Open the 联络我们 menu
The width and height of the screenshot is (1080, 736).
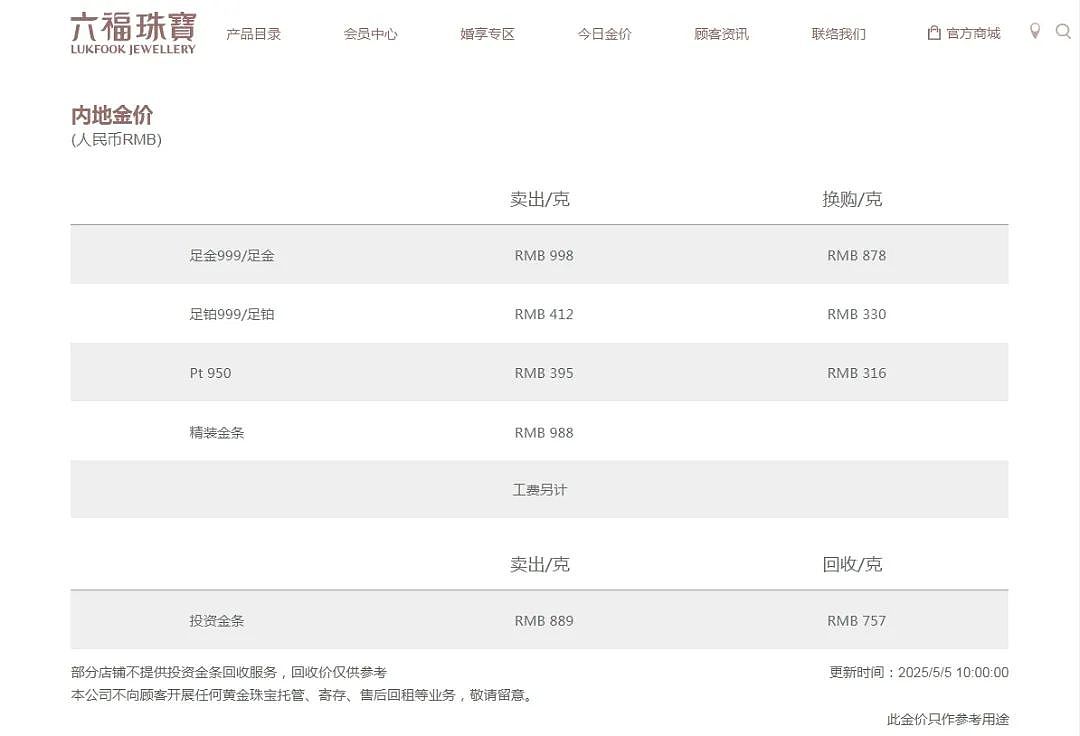[838, 34]
